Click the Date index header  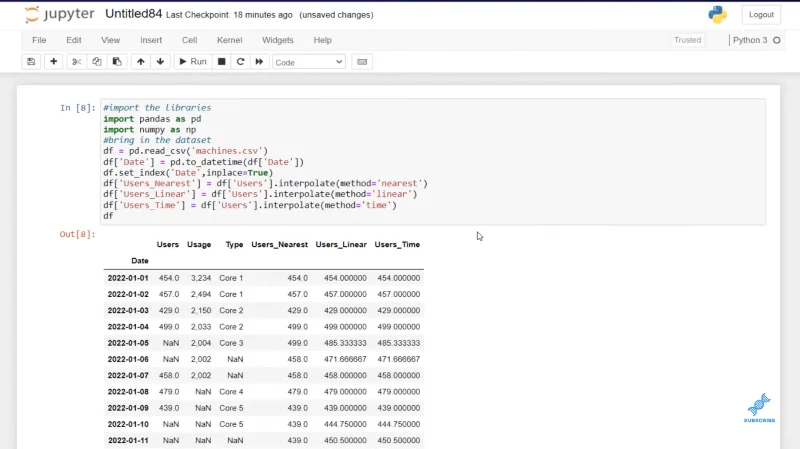140,261
